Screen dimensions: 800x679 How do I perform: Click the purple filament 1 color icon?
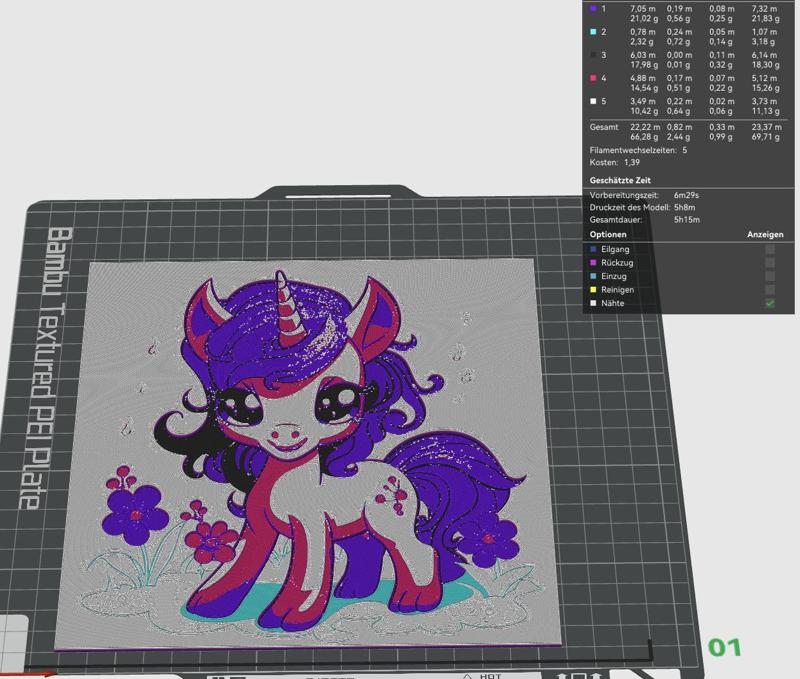click(x=595, y=9)
